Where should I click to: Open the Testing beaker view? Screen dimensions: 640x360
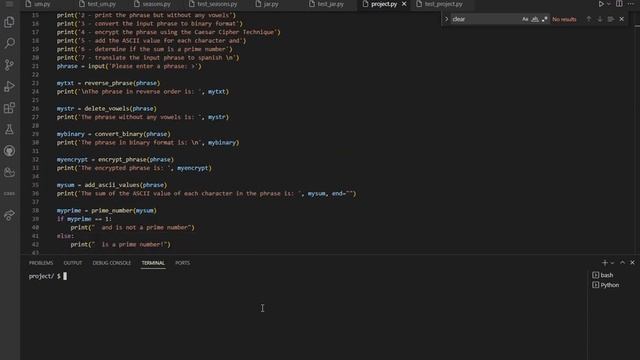click(x=9, y=129)
